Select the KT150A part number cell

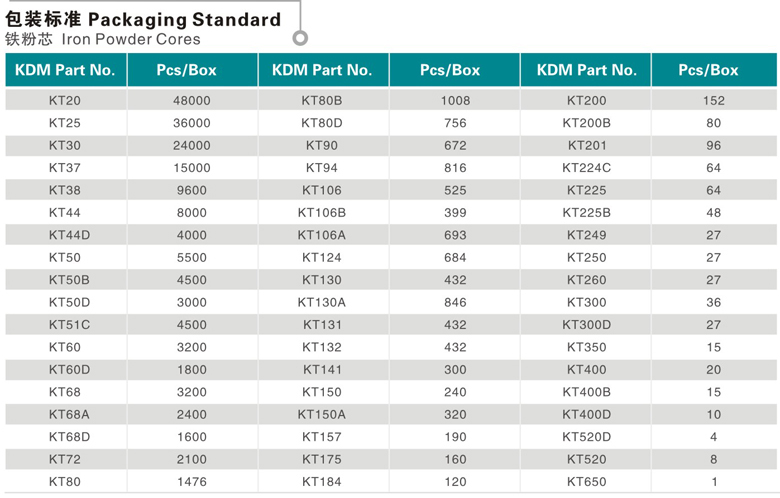322,414
